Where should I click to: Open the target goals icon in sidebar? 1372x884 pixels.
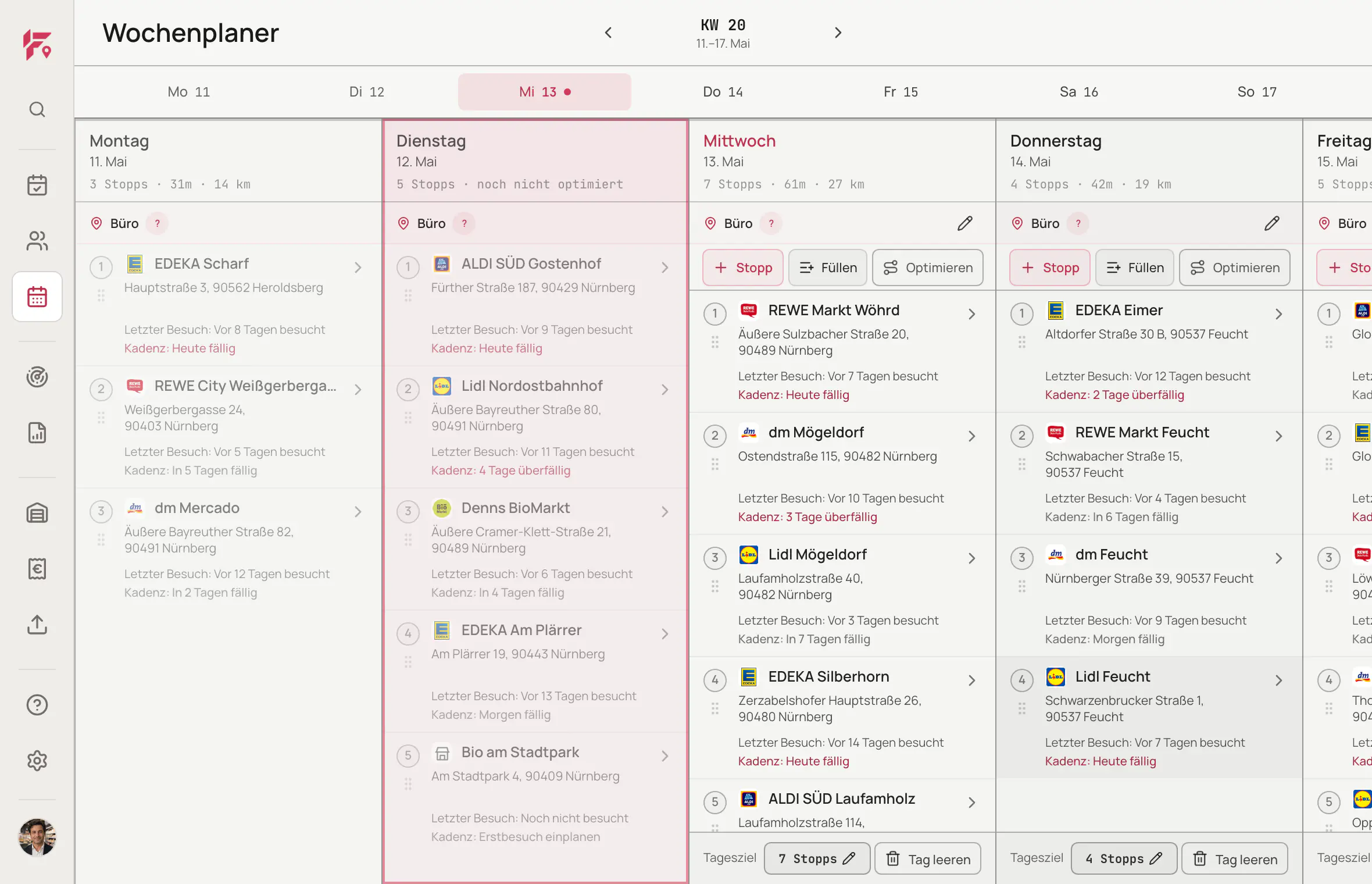pyautogui.click(x=37, y=377)
